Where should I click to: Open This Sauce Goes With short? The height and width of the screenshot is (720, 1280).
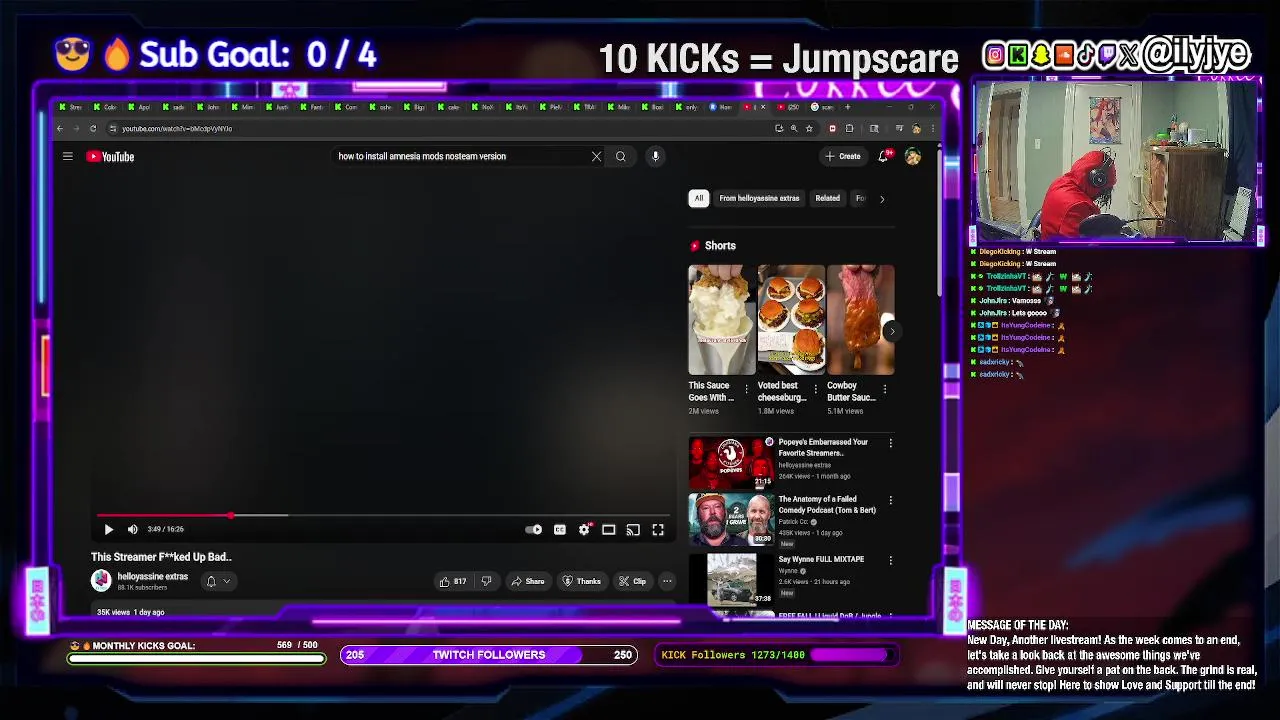click(x=721, y=320)
